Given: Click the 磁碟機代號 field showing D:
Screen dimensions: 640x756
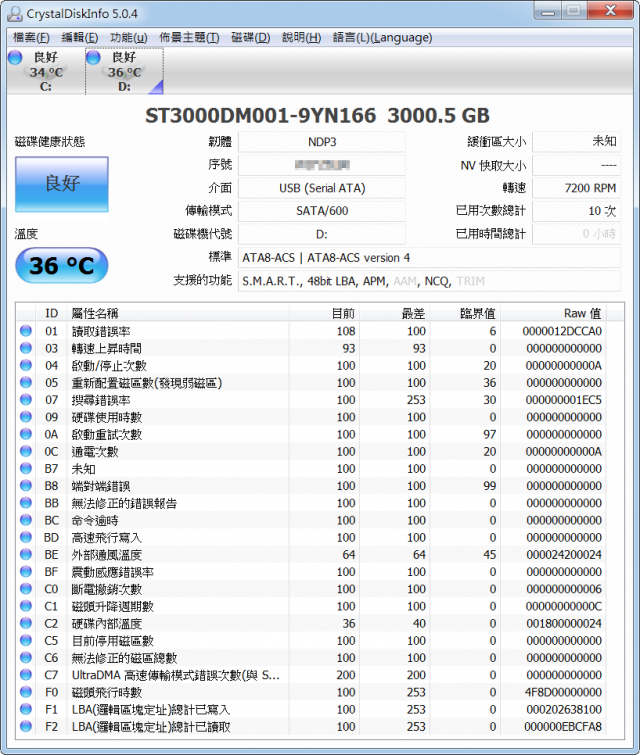Looking at the screenshot, I should (322, 234).
